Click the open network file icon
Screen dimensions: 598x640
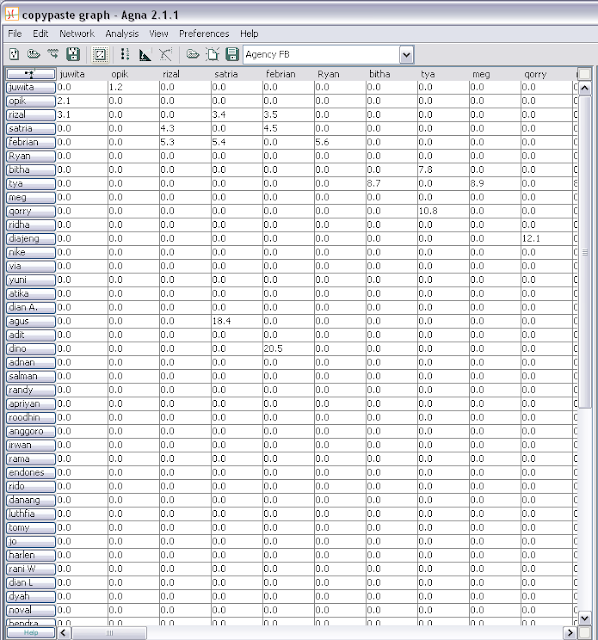point(33,54)
